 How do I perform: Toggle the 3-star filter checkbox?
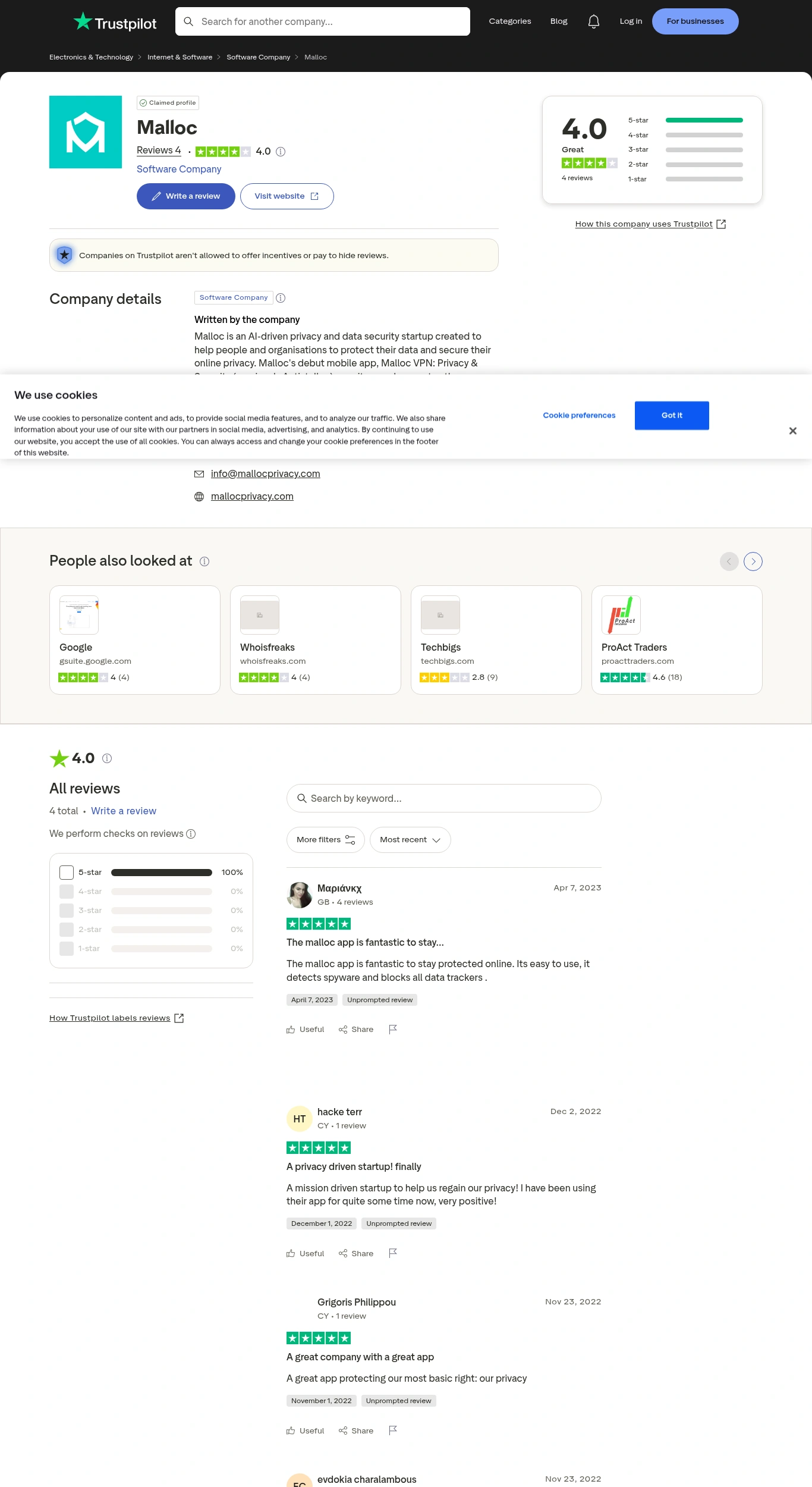tap(67, 911)
